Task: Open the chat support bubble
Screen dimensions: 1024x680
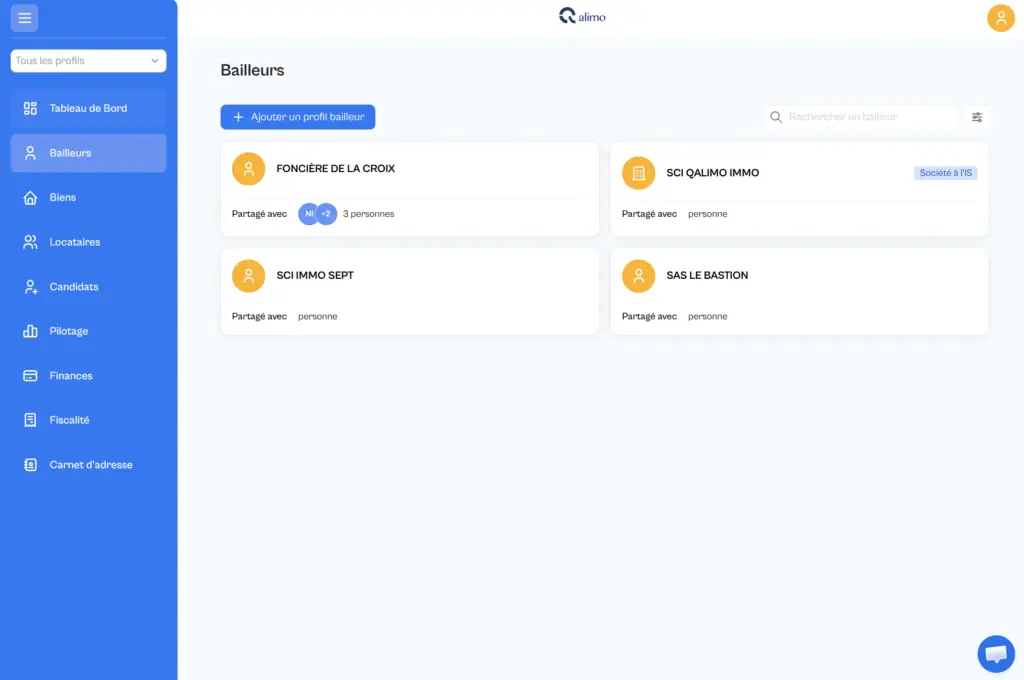Action: 996,653
